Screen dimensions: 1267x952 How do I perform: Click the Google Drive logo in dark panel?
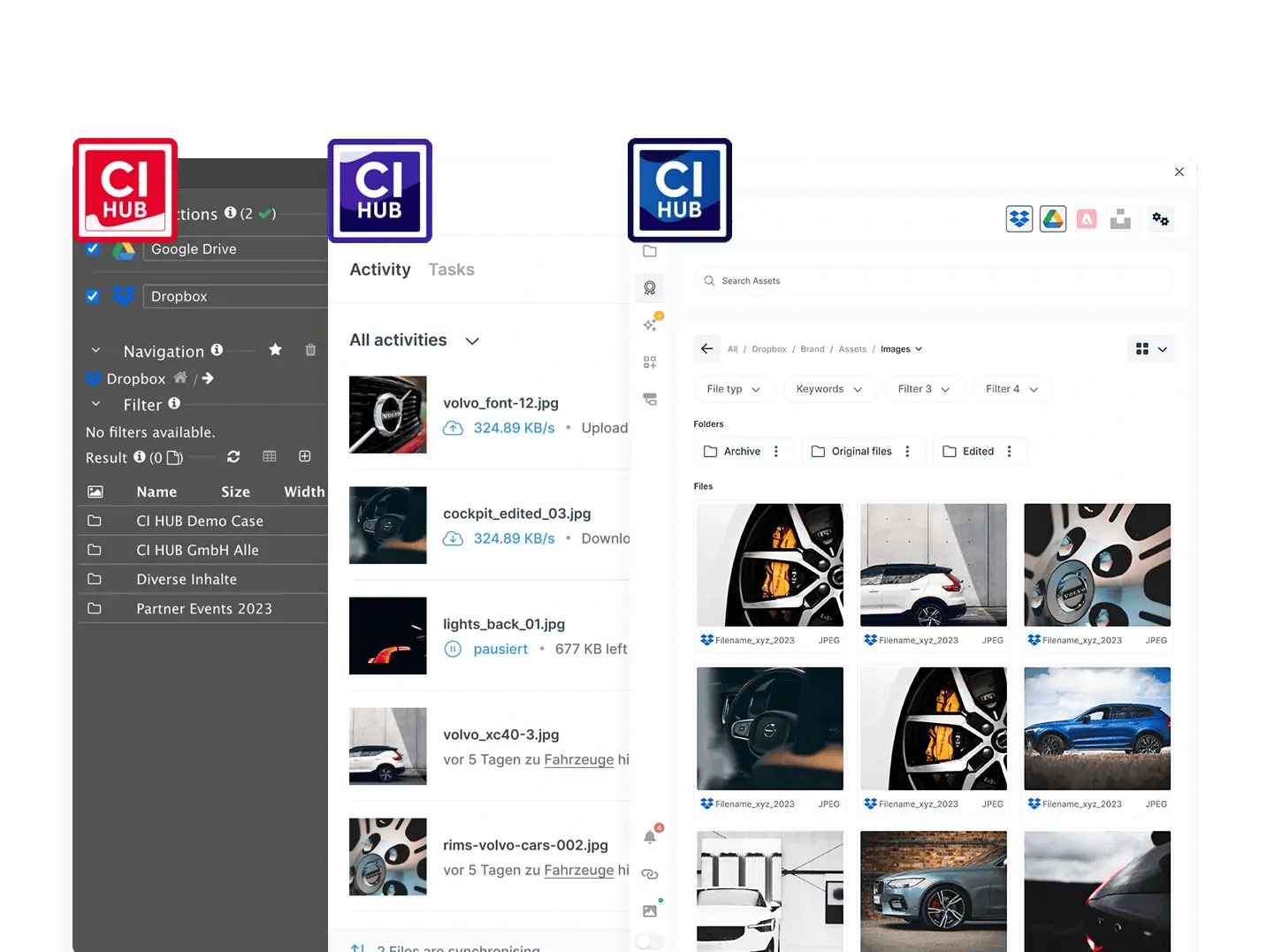(123, 250)
